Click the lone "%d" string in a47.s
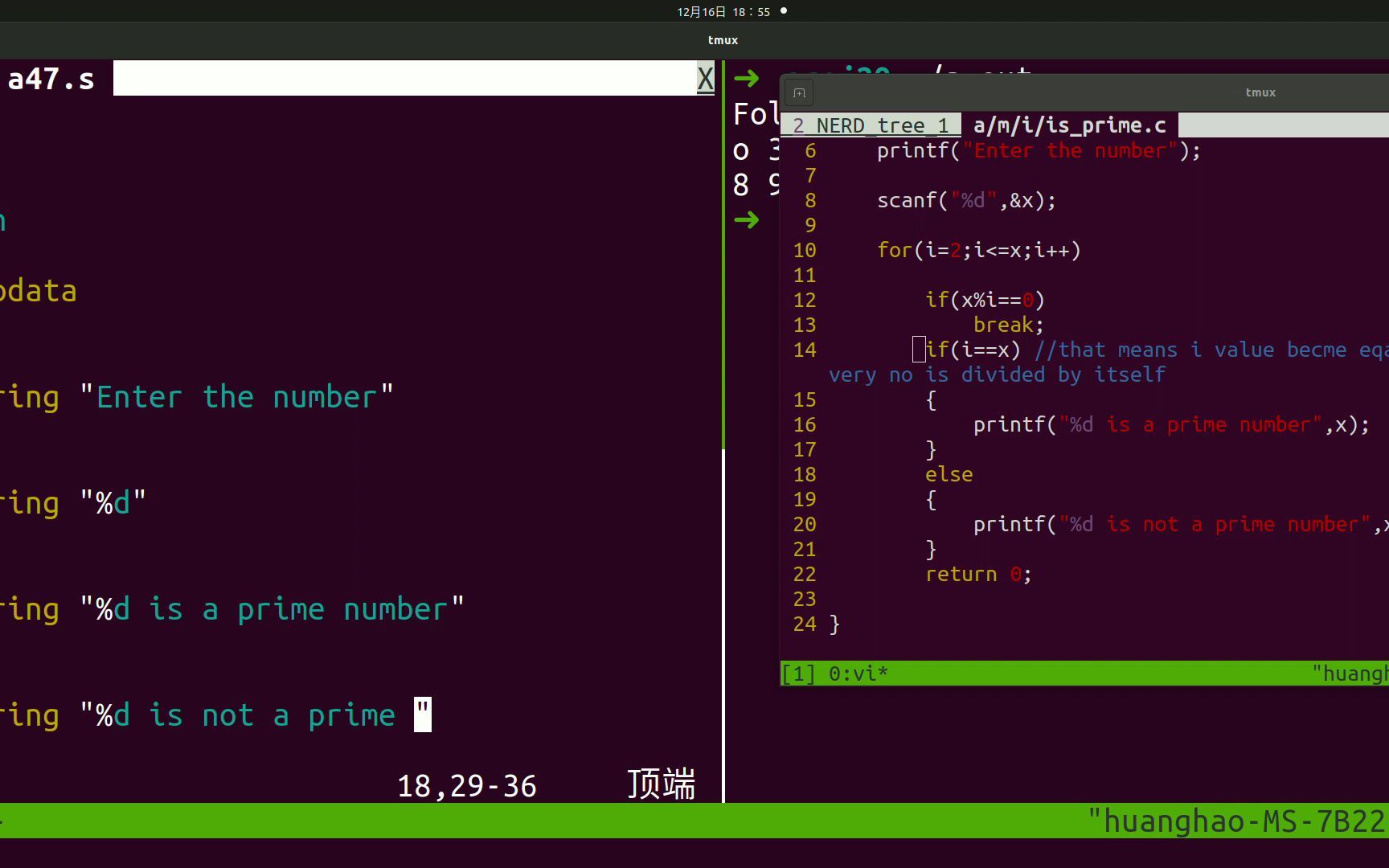This screenshot has height=868, width=1389. coord(113,503)
